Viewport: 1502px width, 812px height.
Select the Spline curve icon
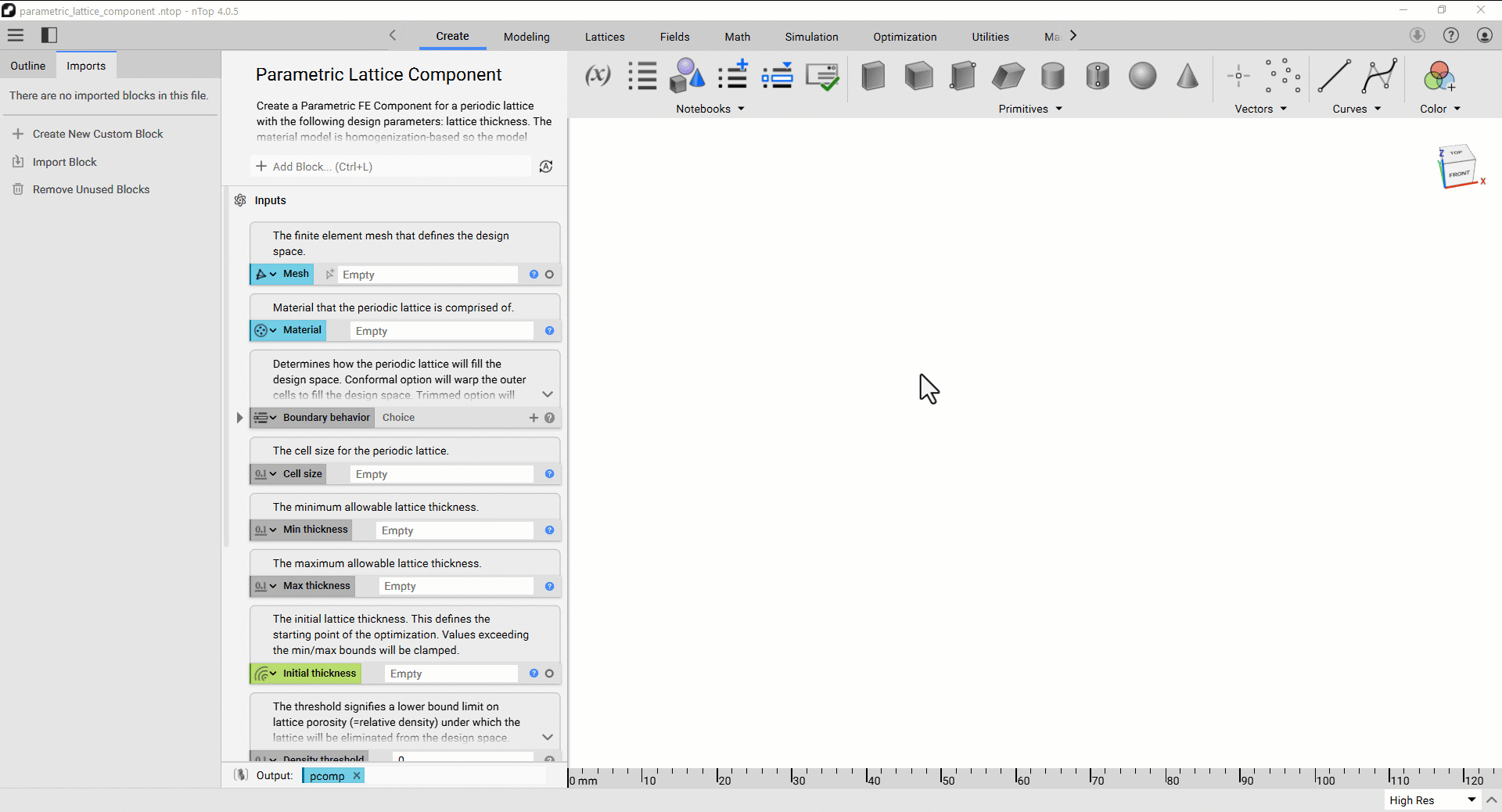pyautogui.click(x=1379, y=76)
